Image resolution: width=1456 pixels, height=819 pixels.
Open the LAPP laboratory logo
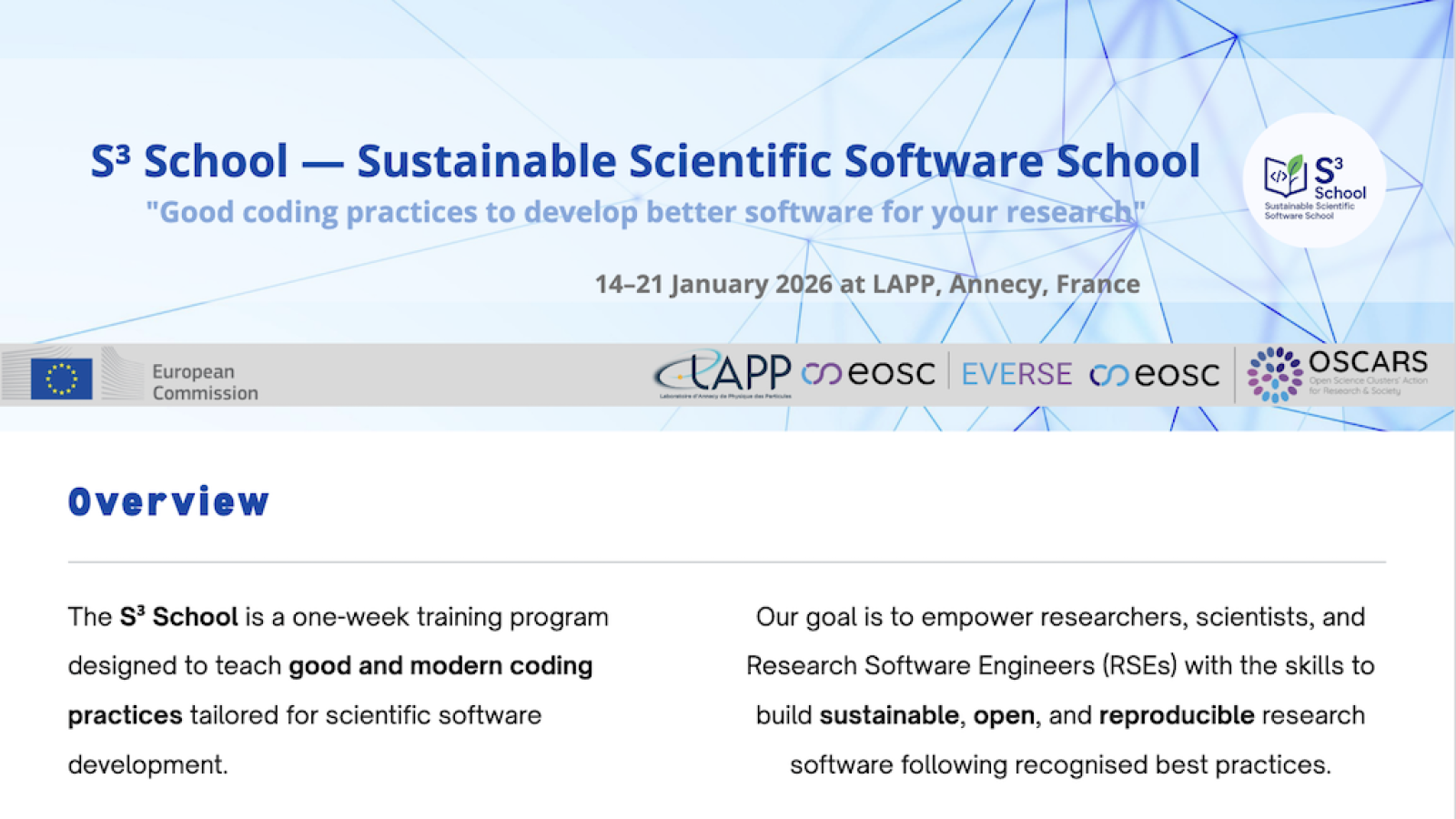[x=723, y=374]
